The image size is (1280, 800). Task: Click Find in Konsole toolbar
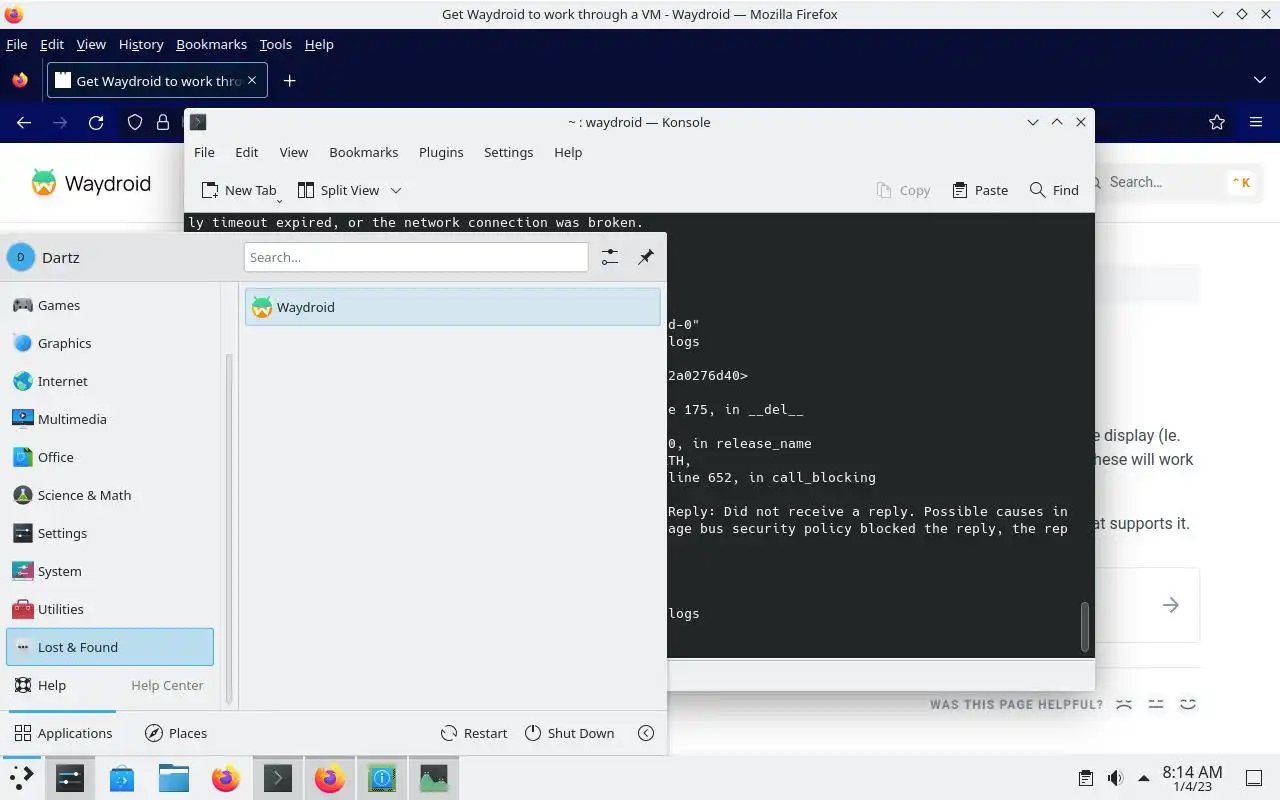[x=1054, y=190]
